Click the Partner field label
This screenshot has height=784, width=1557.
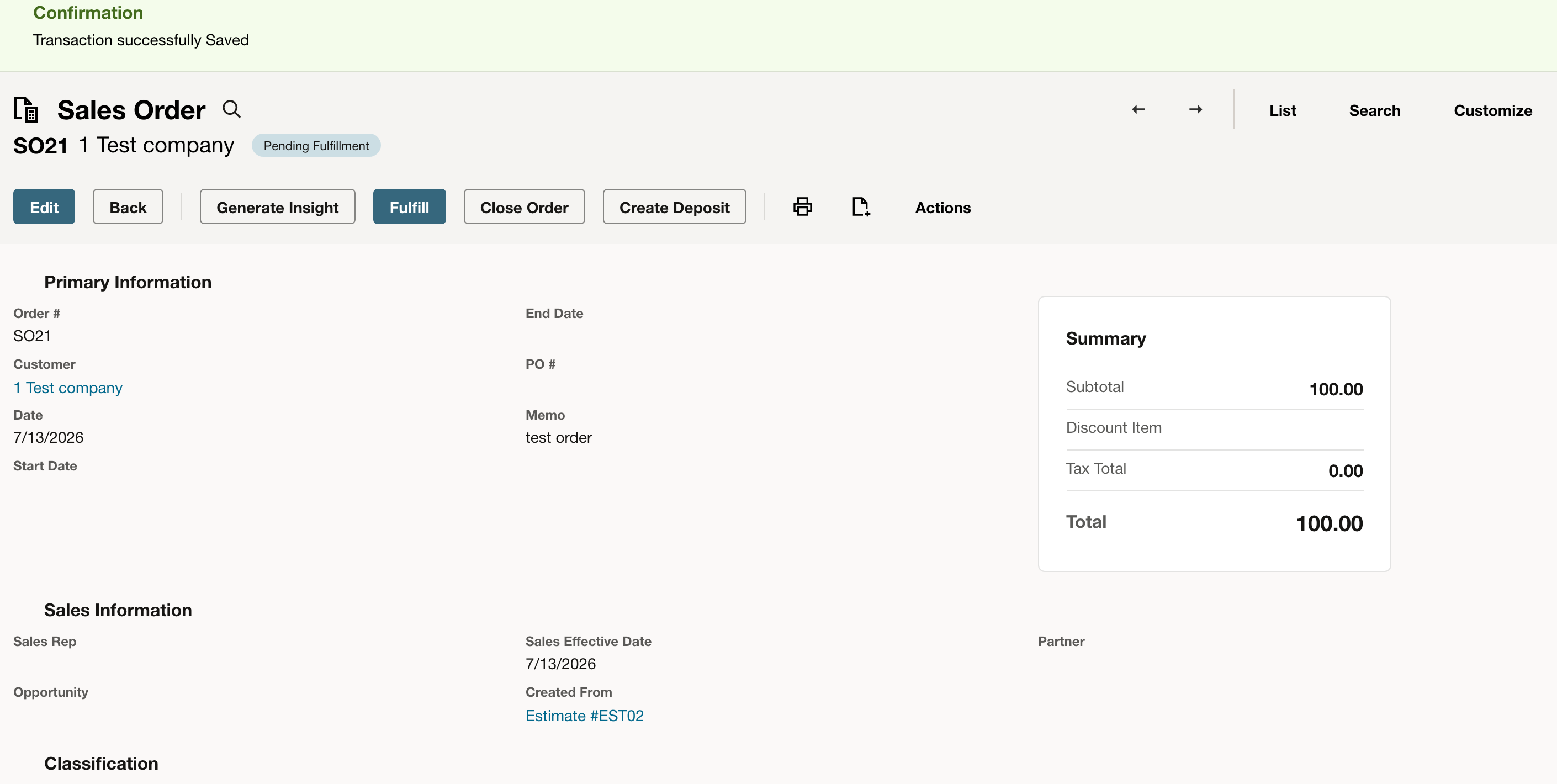coord(1061,641)
